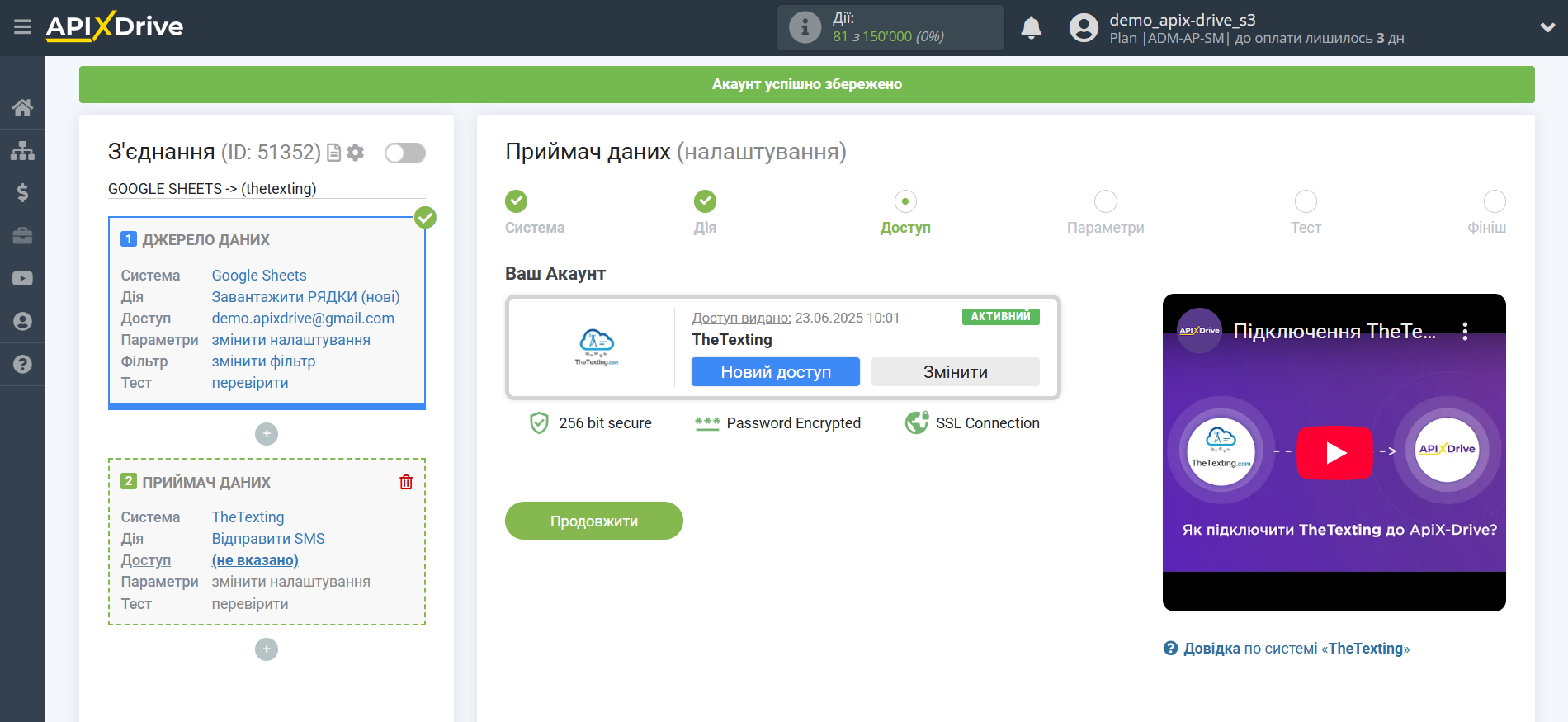Click the Password Encrypted asterisks icon
The width and height of the screenshot is (1568, 722).
707,423
